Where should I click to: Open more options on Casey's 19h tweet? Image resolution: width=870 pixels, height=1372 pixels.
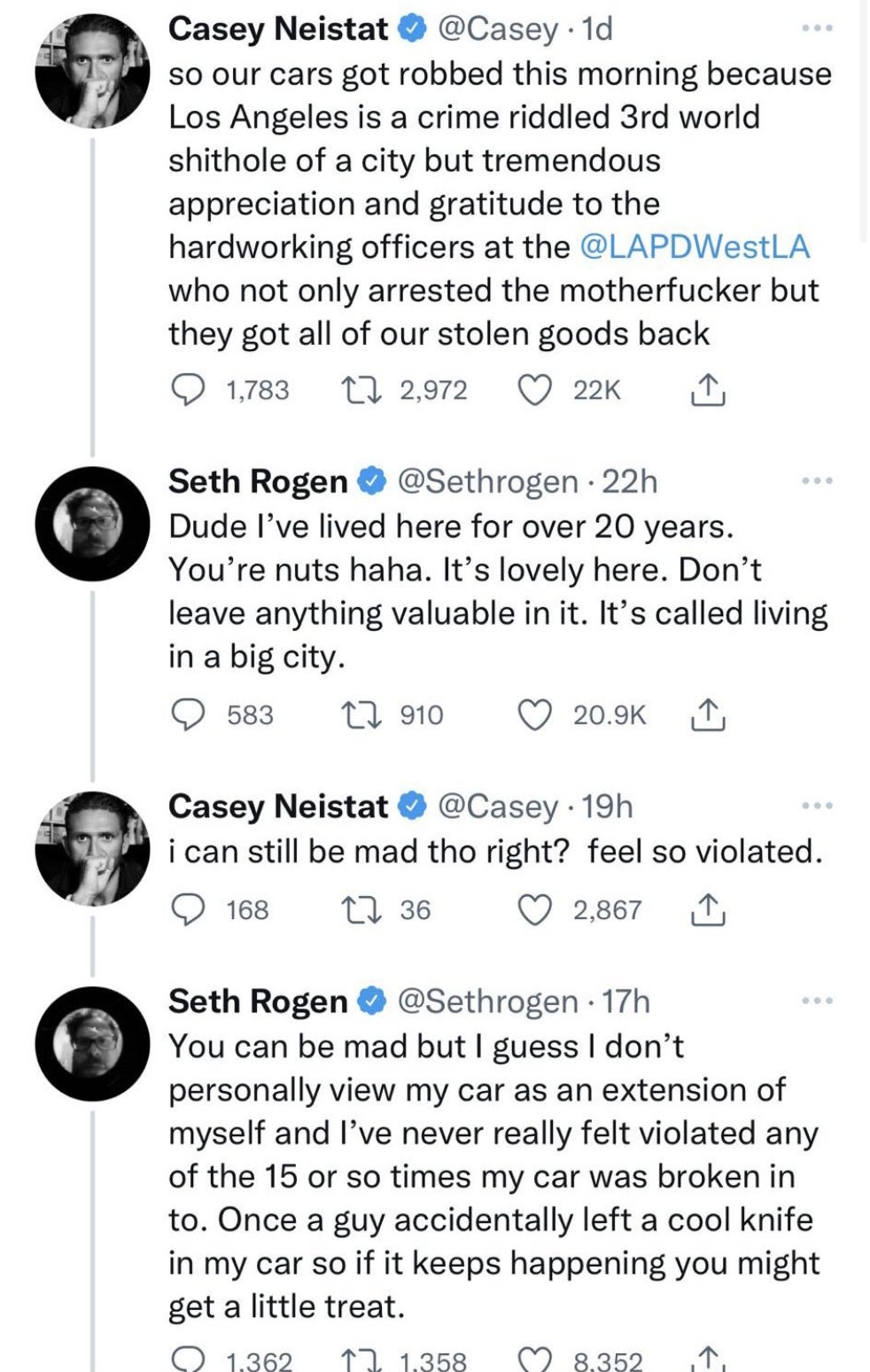(816, 806)
